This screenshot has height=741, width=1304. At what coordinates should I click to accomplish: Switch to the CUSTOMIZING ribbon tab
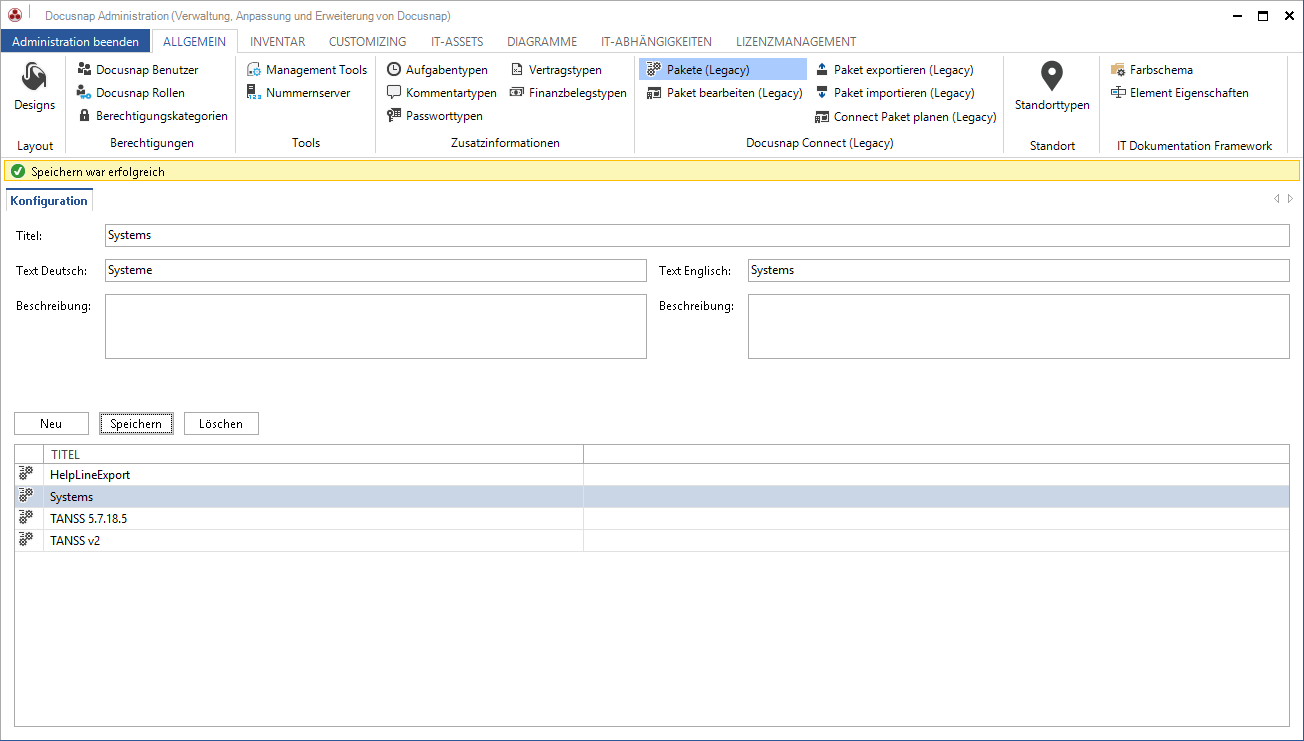(x=368, y=42)
